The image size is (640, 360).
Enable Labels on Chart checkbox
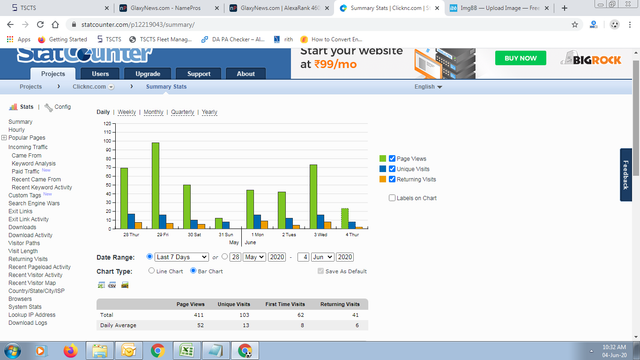392,198
